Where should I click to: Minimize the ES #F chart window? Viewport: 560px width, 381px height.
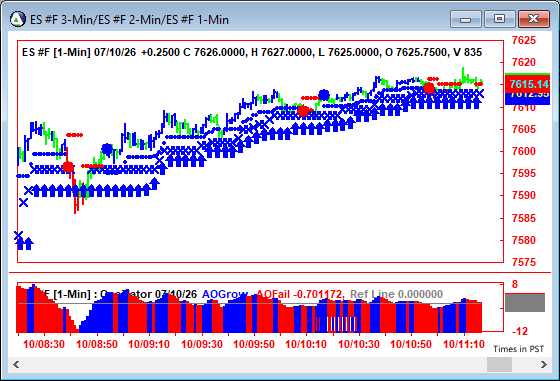466,19
